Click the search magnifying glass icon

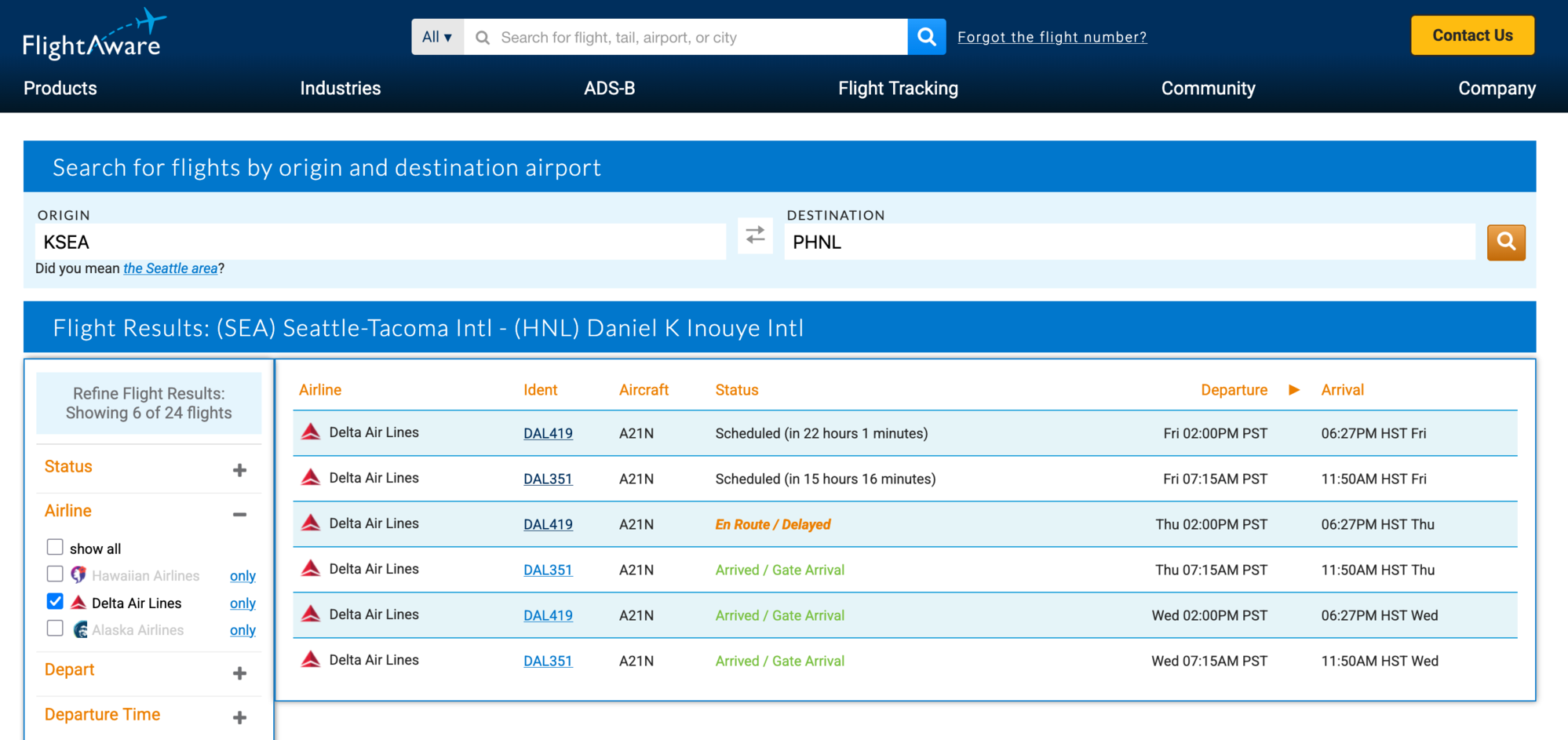[x=926, y=36]
